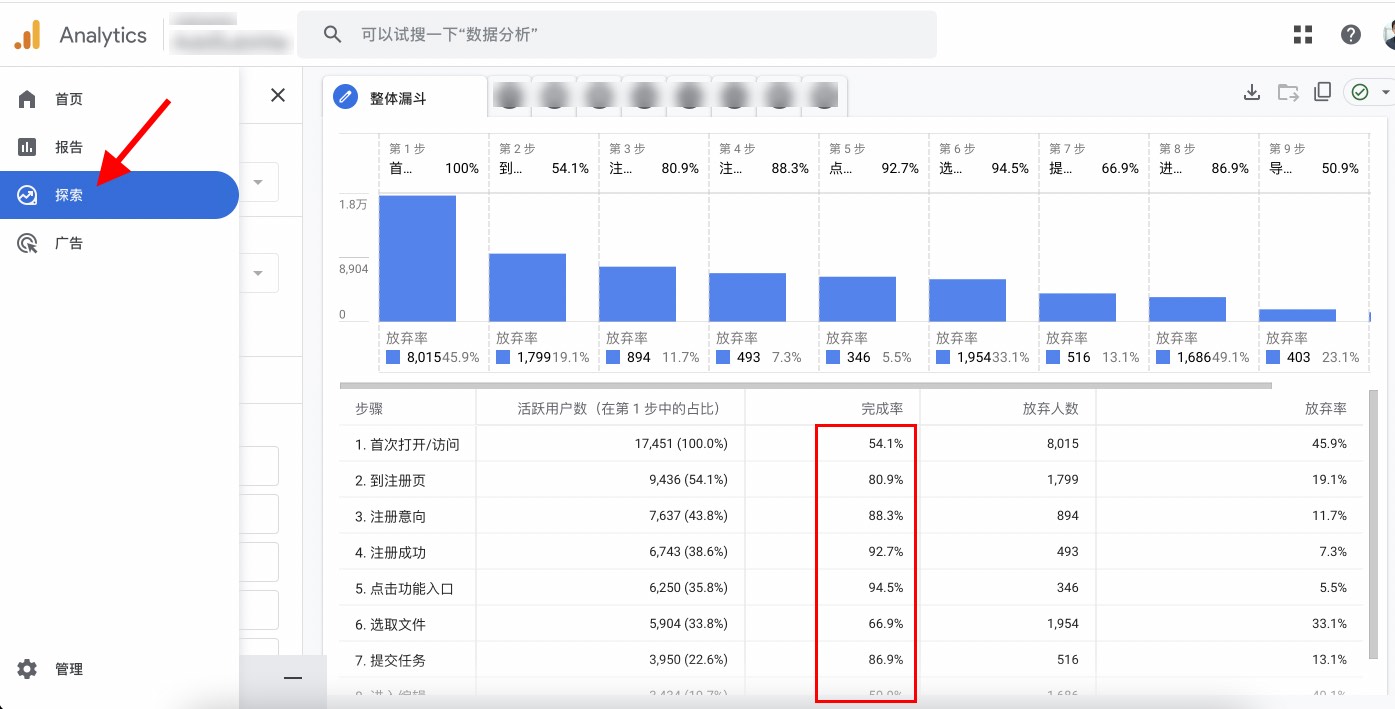Click the 放弃人数 column header

pyautogui.click(x=1050, y=409)
